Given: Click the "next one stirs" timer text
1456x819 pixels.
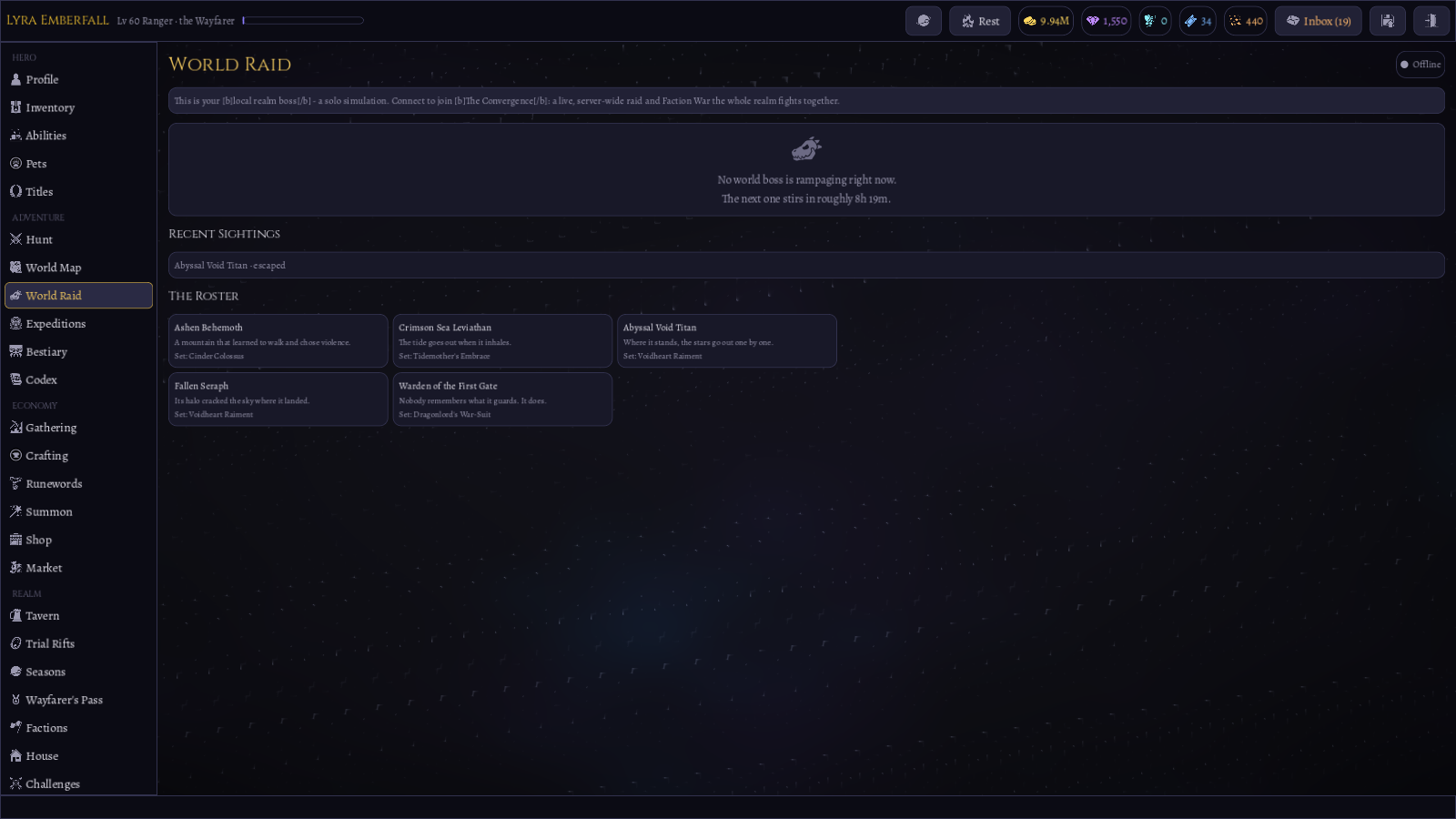Looking at the screenshot, I should click(x=806, y=198).
